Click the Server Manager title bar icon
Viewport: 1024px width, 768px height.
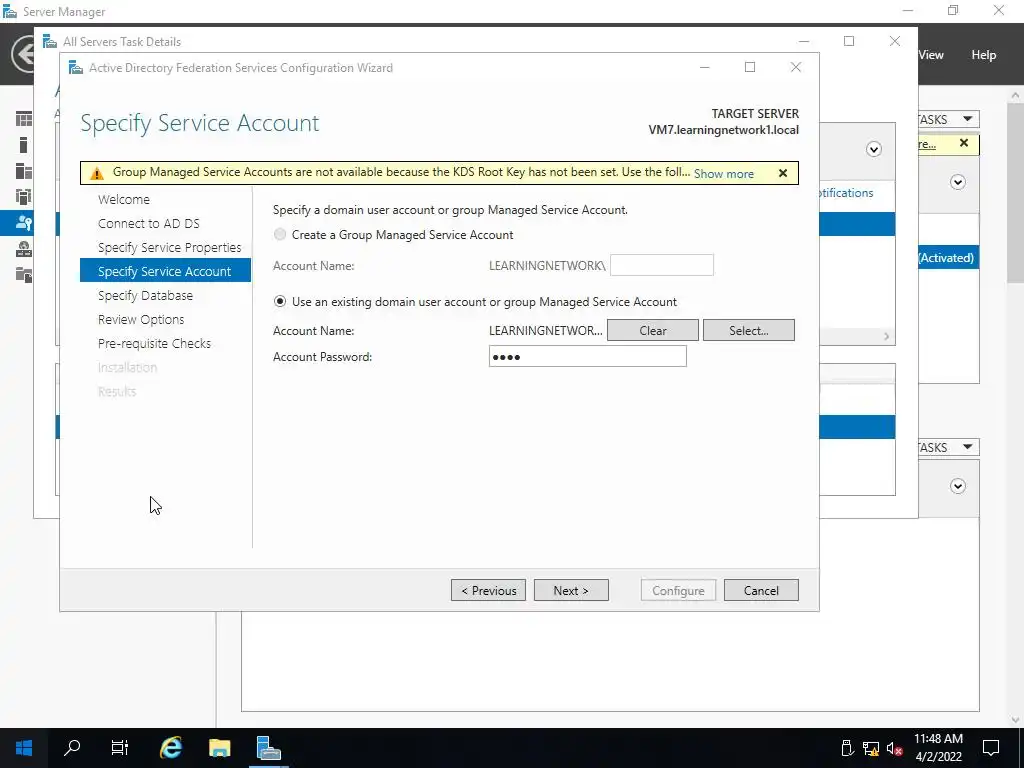click(x=10, y=11)
